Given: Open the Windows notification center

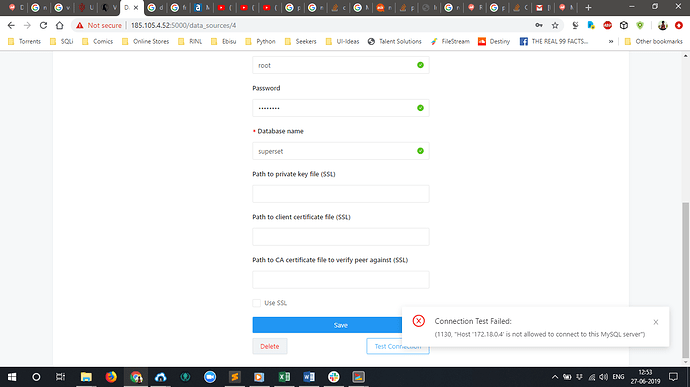Looking at the screenshot, I should pyautogui.click(x=673, y=377).
